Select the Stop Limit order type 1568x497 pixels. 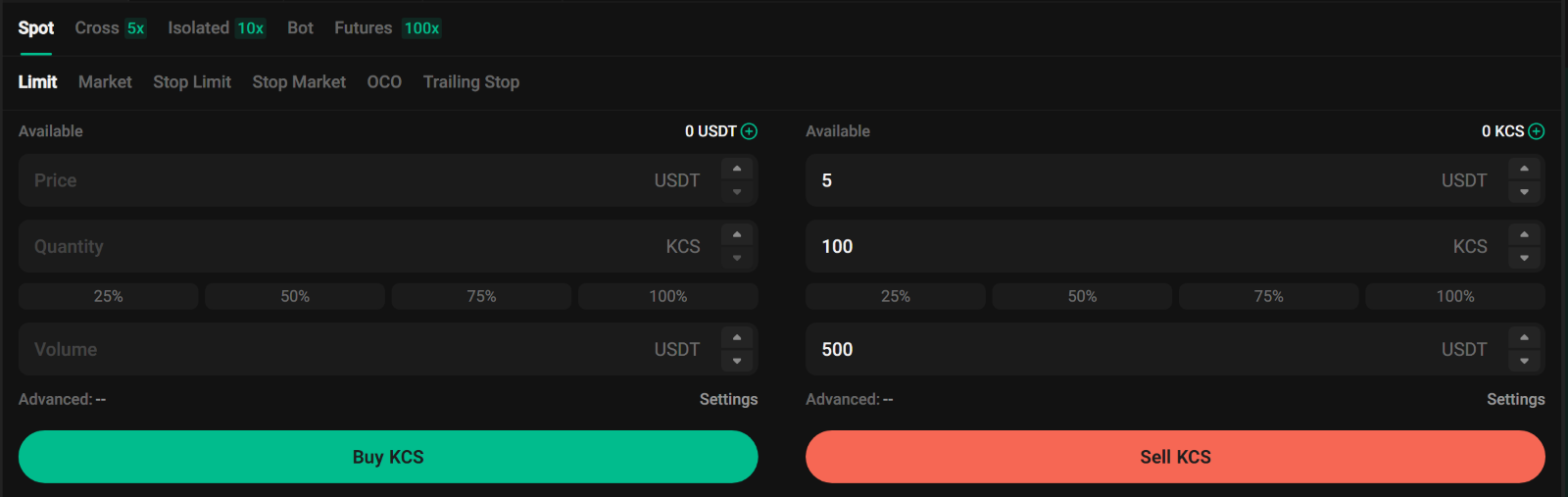(192, 82)
